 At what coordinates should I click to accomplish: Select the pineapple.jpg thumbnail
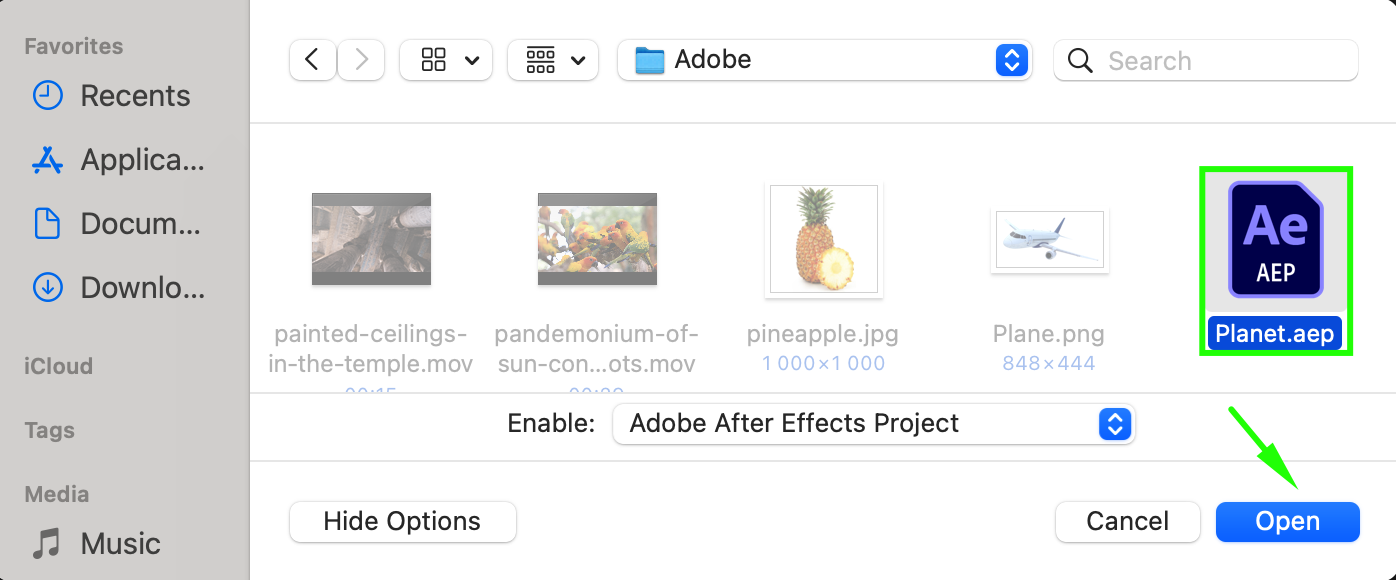pyautogui.click(x=824, y=241)
